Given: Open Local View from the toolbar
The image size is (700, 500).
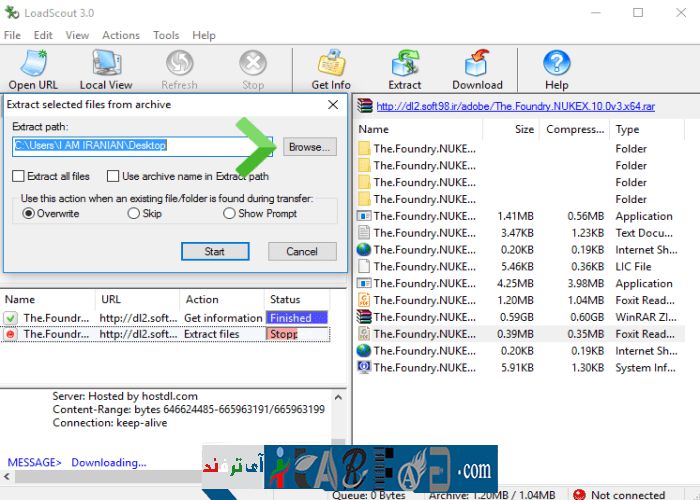Looking at the screenshot, I should tap(106, 65).
